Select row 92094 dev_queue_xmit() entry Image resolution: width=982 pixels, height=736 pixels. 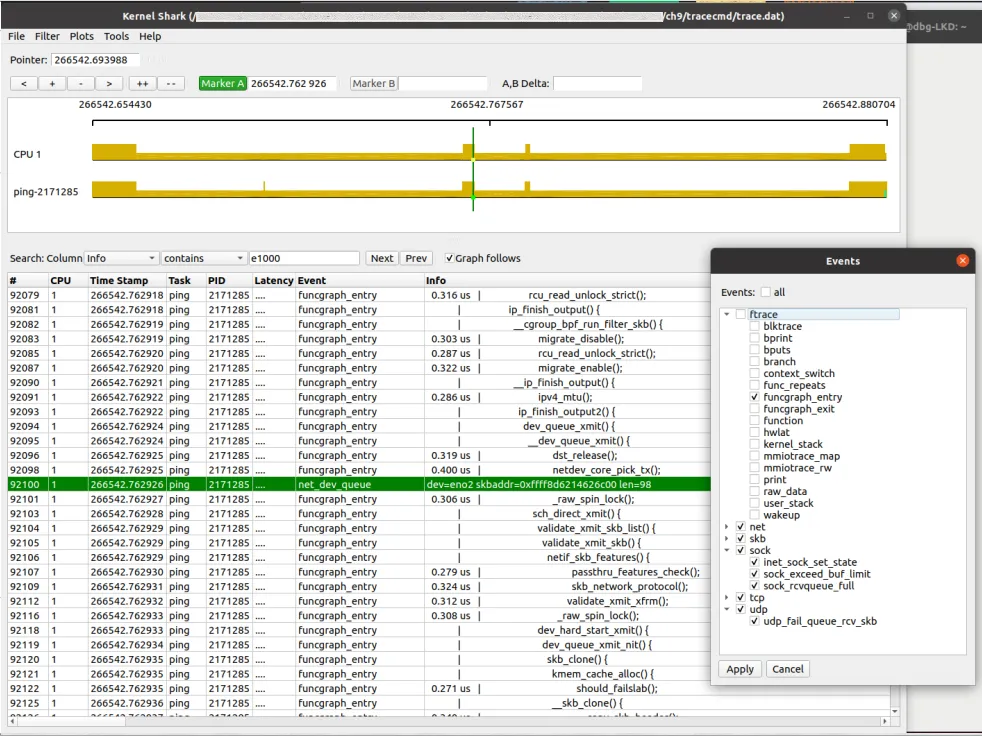point(359,426)
